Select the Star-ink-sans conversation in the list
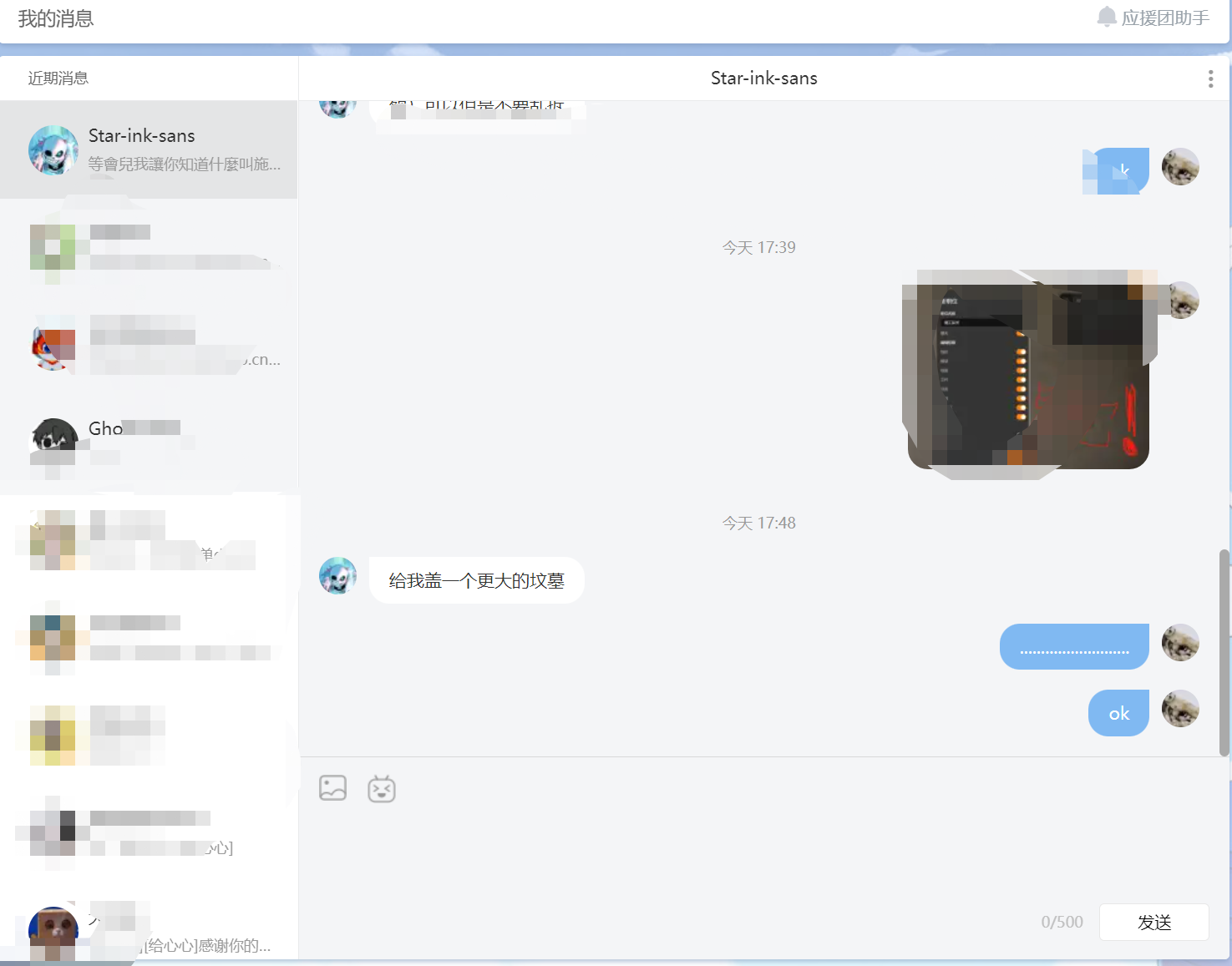 (149, 149)
